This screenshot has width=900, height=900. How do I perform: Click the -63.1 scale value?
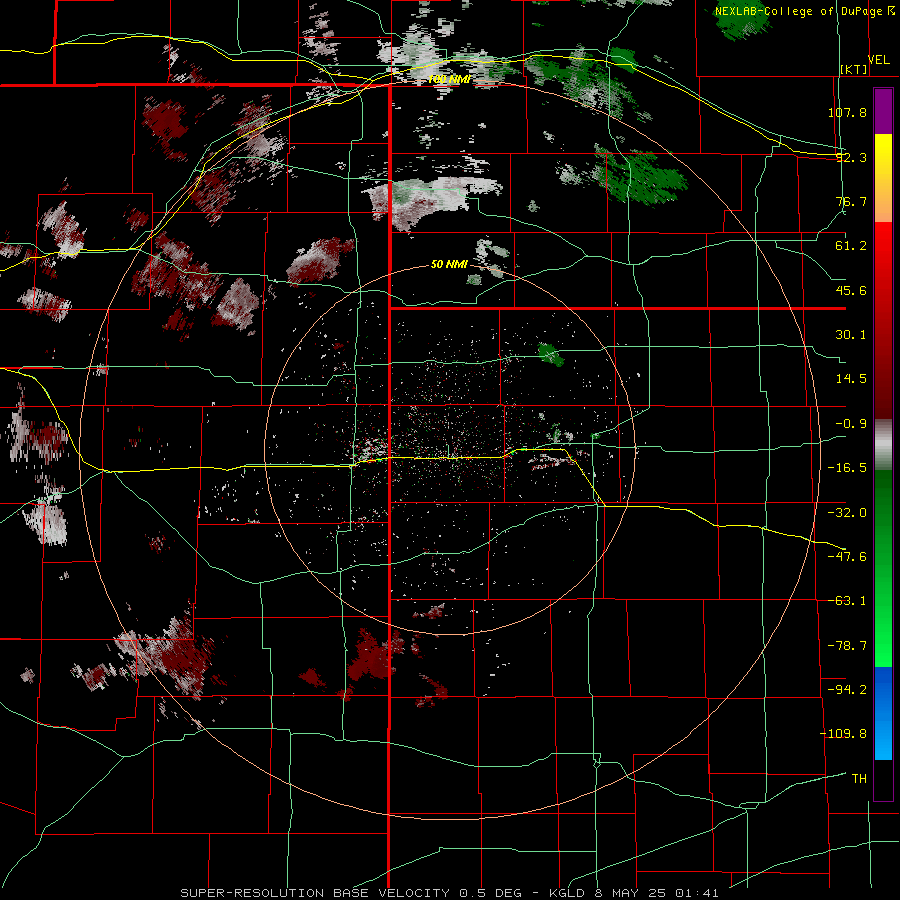pos(847,601)
